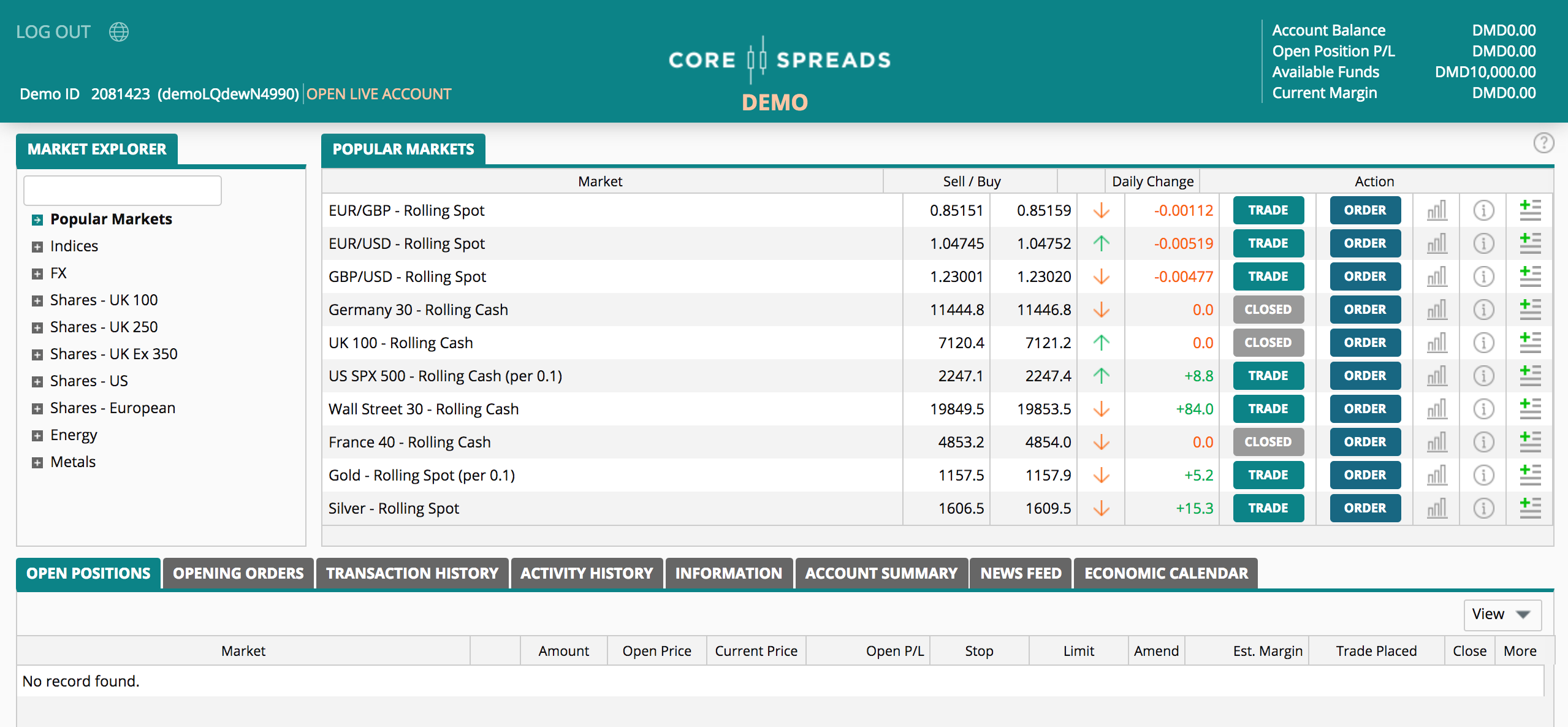
Task: Expand Shares - UK 250 category
Action: (37, 328)
